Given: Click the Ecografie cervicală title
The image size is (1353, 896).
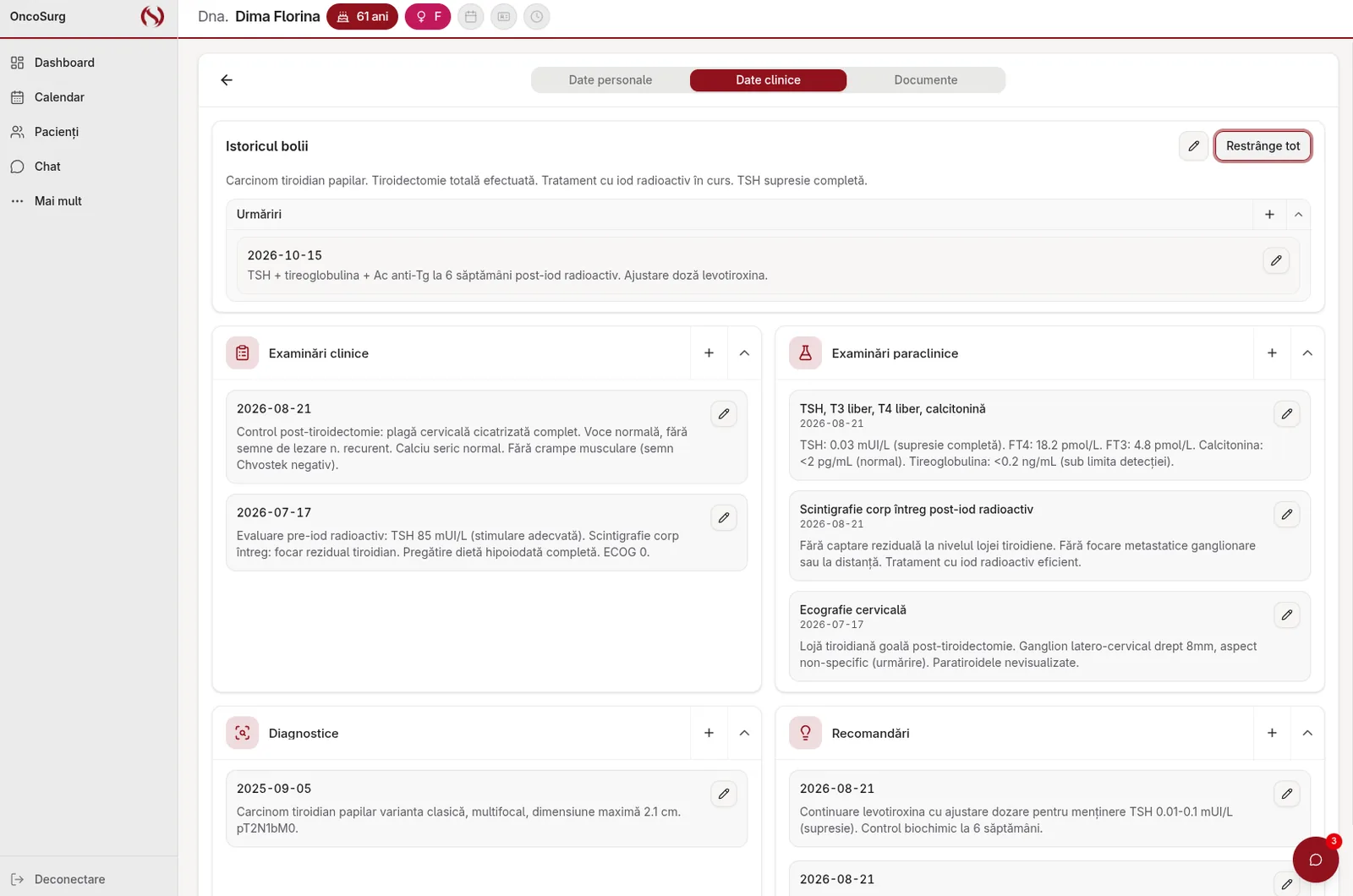Looking at the screenshot, I should (853, 610).
